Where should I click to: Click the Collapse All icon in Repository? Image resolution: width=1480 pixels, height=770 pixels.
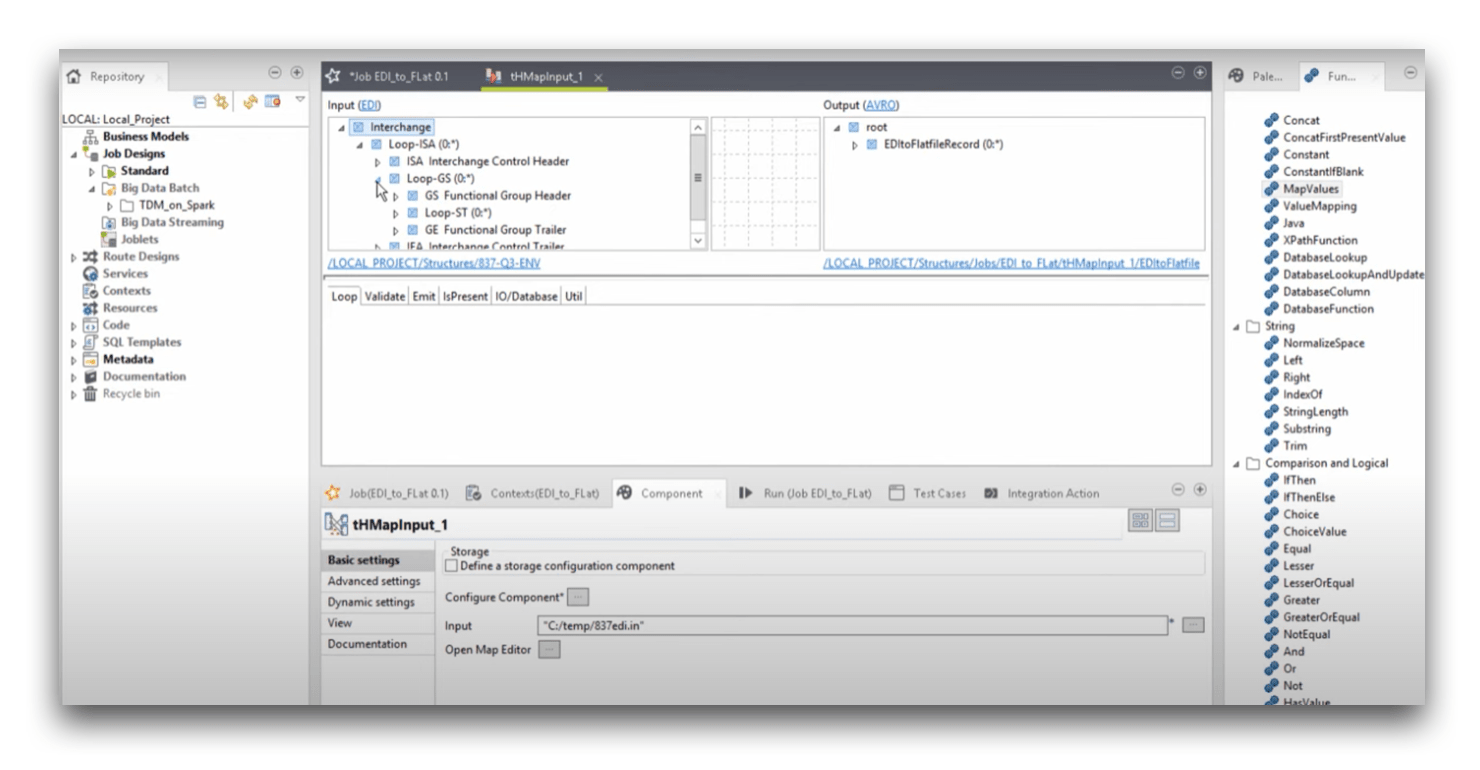200,102
